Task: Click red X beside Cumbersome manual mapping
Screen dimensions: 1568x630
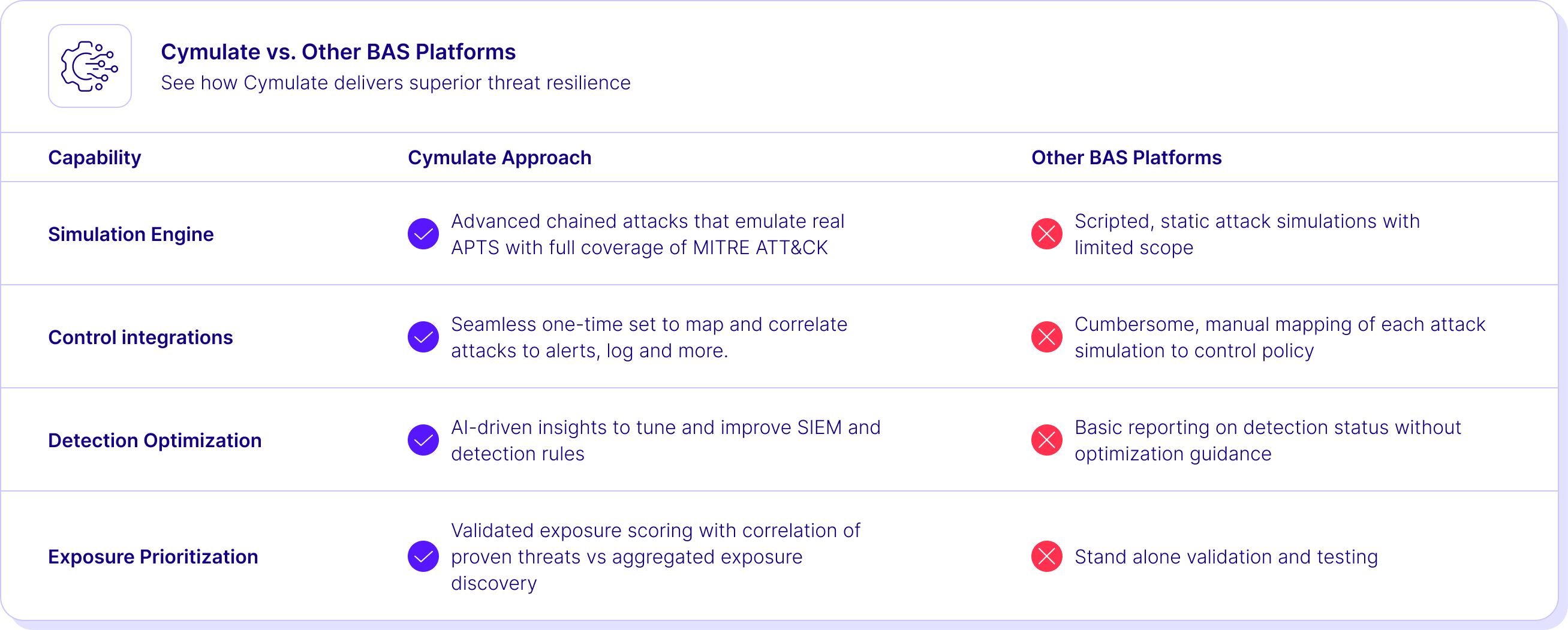Action: point(1047,337)
